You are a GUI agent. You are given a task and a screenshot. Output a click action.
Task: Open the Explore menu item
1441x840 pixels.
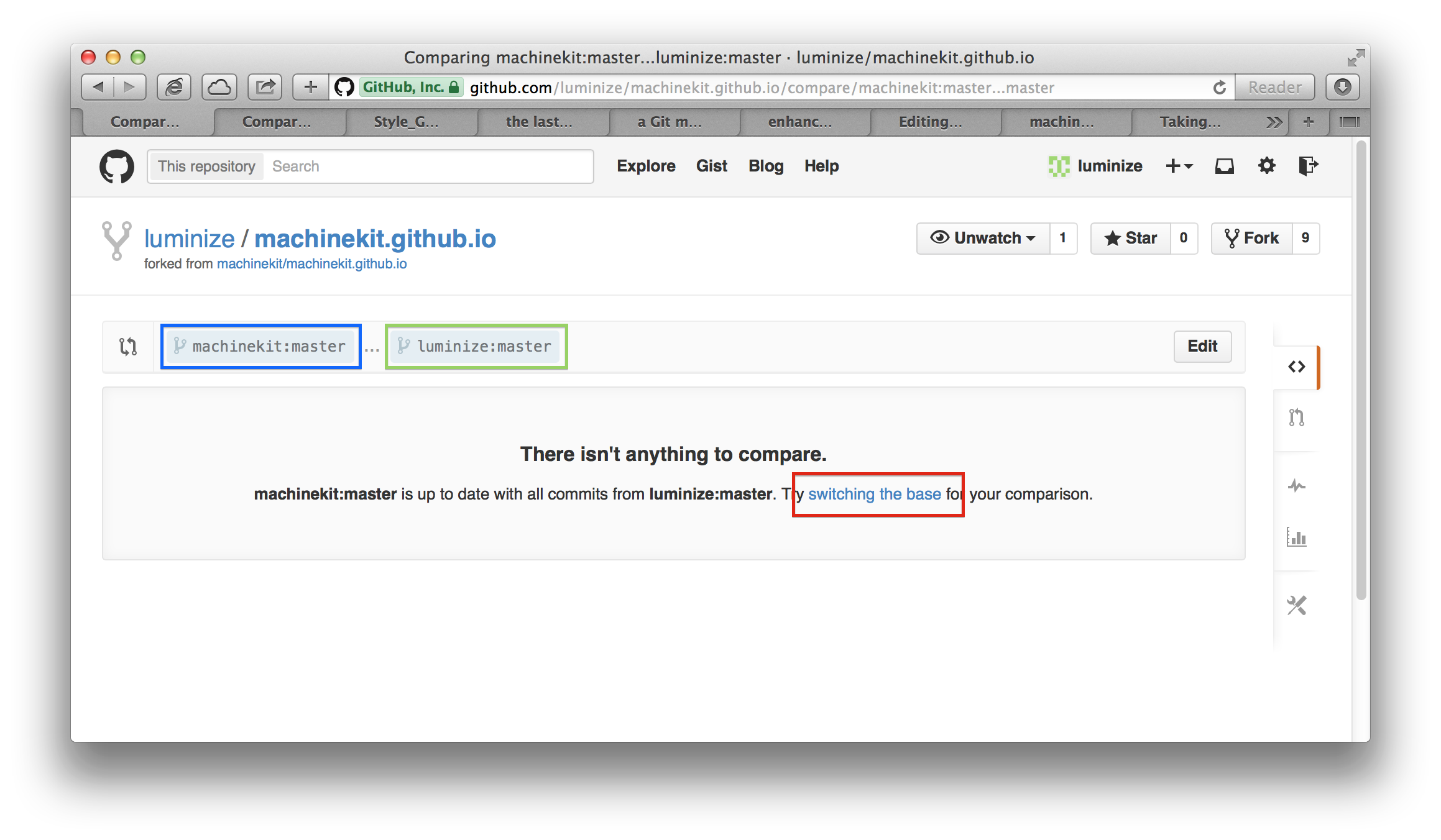point(644,166)
